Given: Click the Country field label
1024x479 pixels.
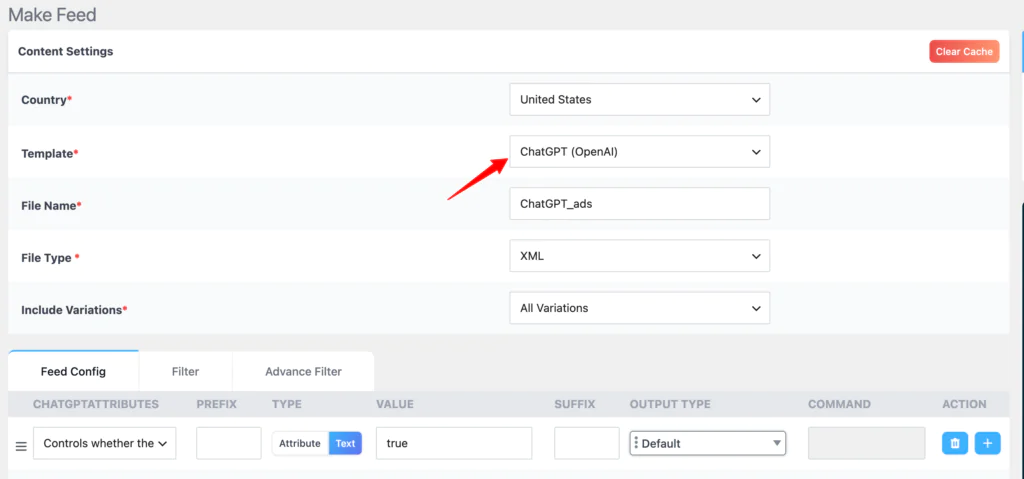Looking at the screenshot, I should pos(46,100).
